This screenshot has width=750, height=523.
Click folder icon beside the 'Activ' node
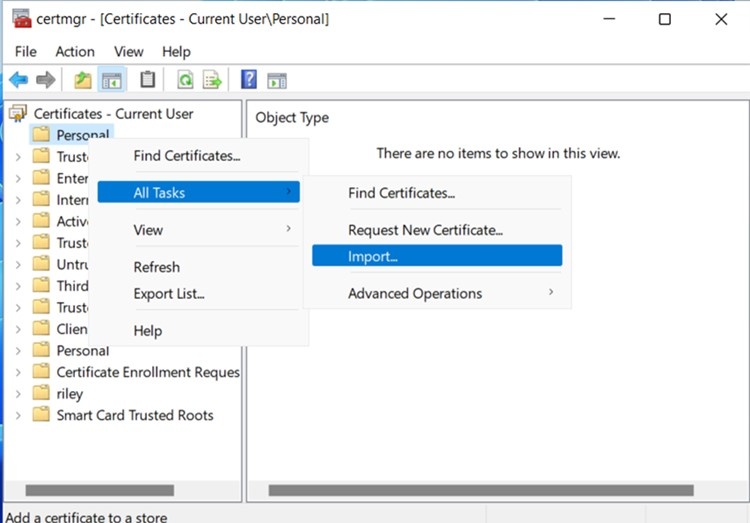coord(41,221)
